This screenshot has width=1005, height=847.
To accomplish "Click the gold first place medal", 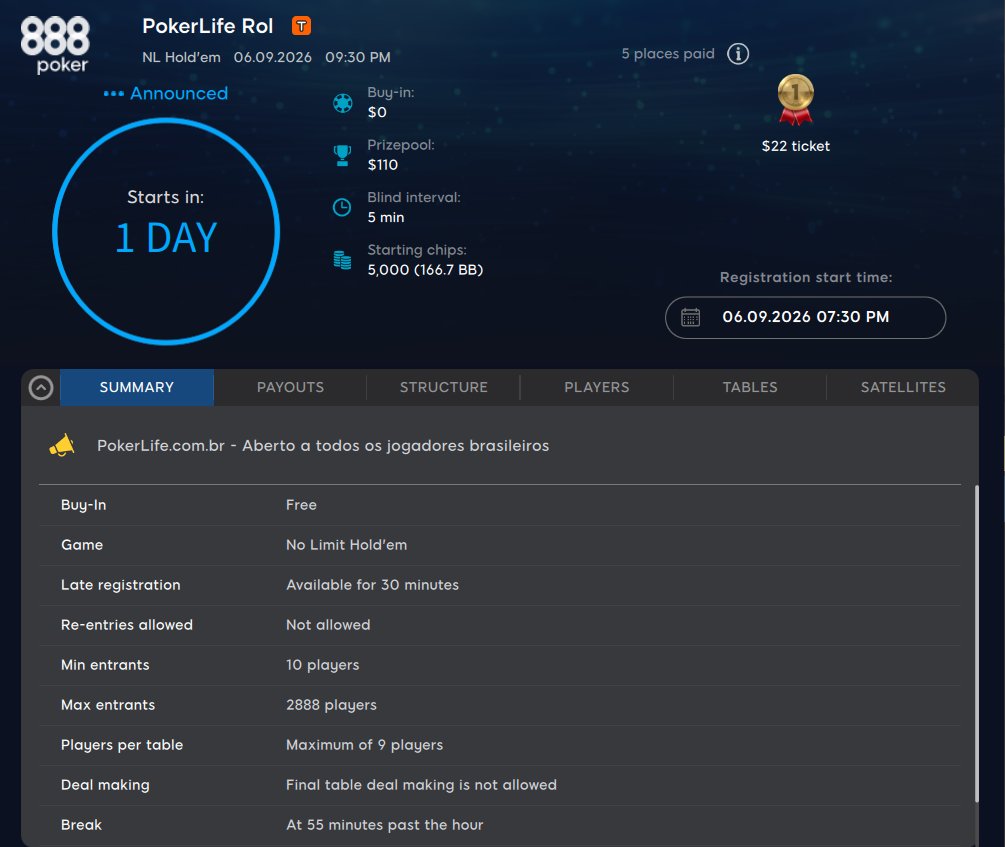I will pyautogui.click(x=795, y=99).
